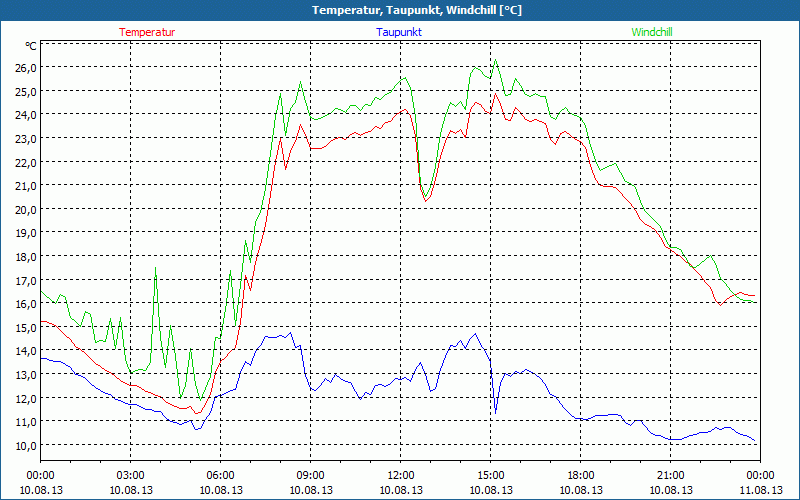Image resolution: width=800 pixels, height=500 pixels.
Task: Click the 11.08.13 date label
Action: click(x=760, y=490)
